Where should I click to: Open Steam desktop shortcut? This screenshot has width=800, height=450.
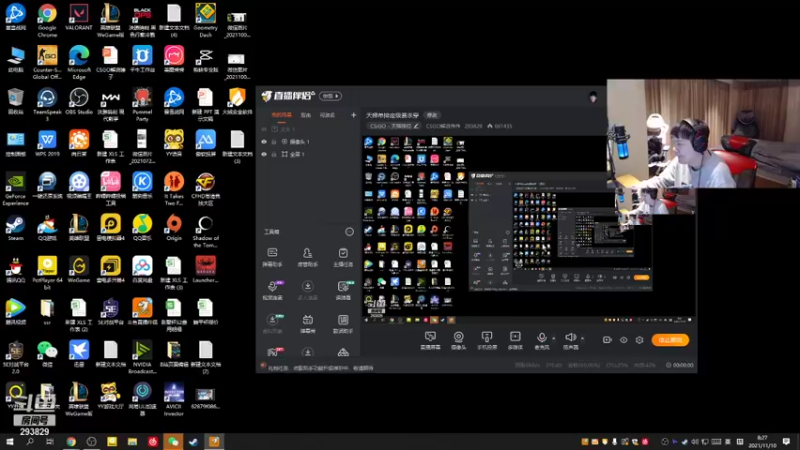point(15,228)
